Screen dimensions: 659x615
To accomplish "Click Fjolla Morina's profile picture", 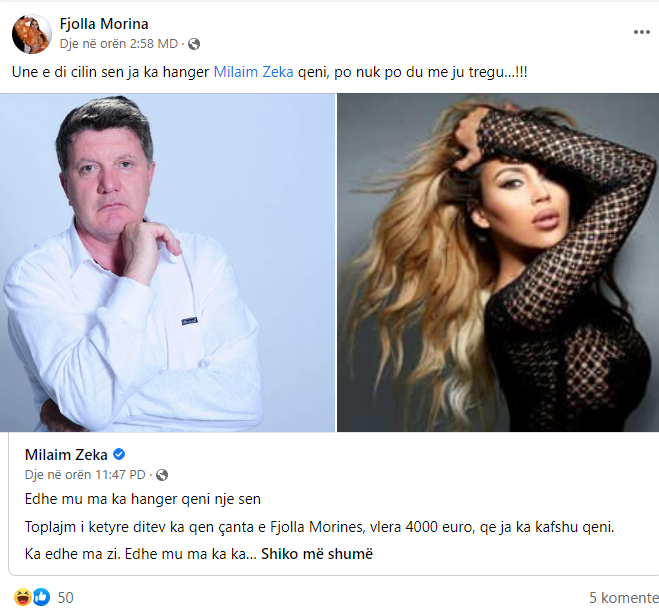I will coord(32,34).
